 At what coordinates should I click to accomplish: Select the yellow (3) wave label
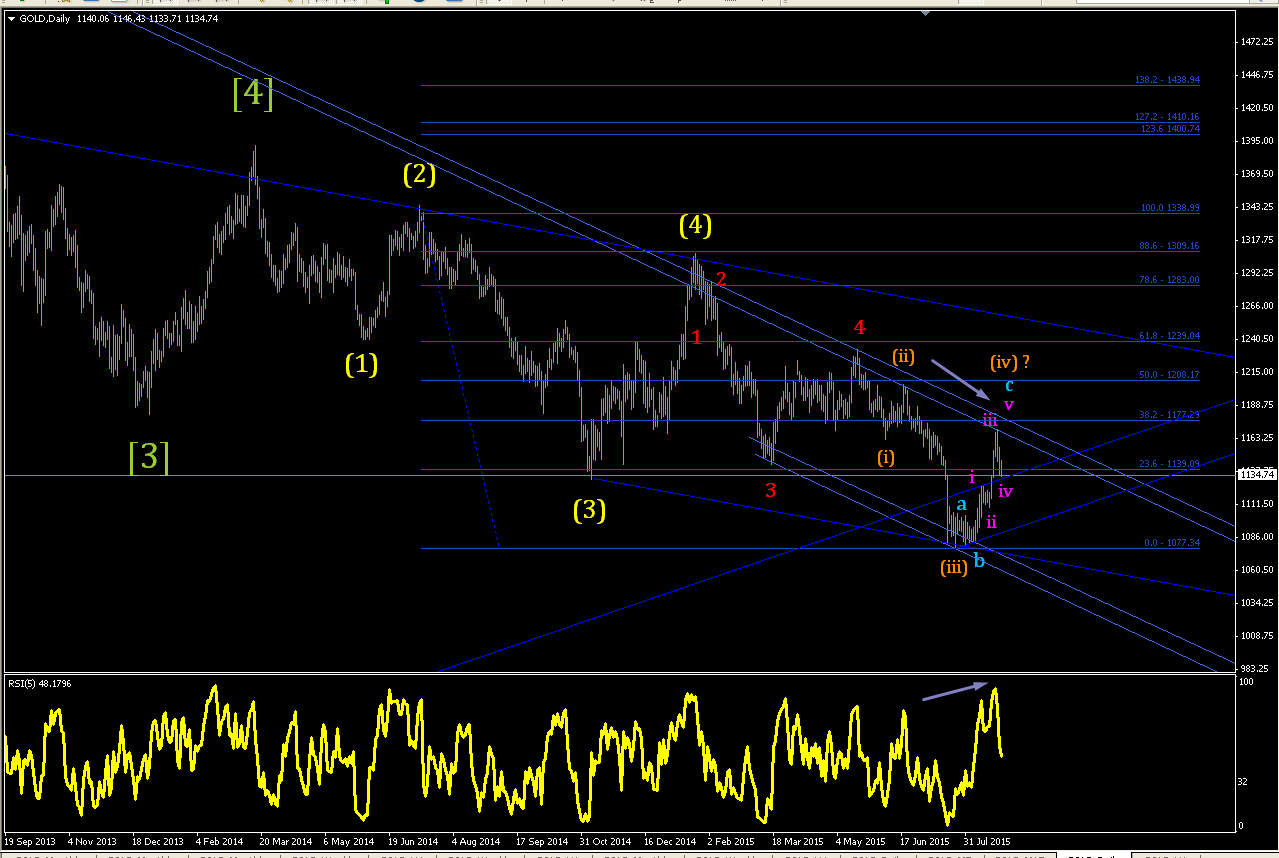(589, 510)
